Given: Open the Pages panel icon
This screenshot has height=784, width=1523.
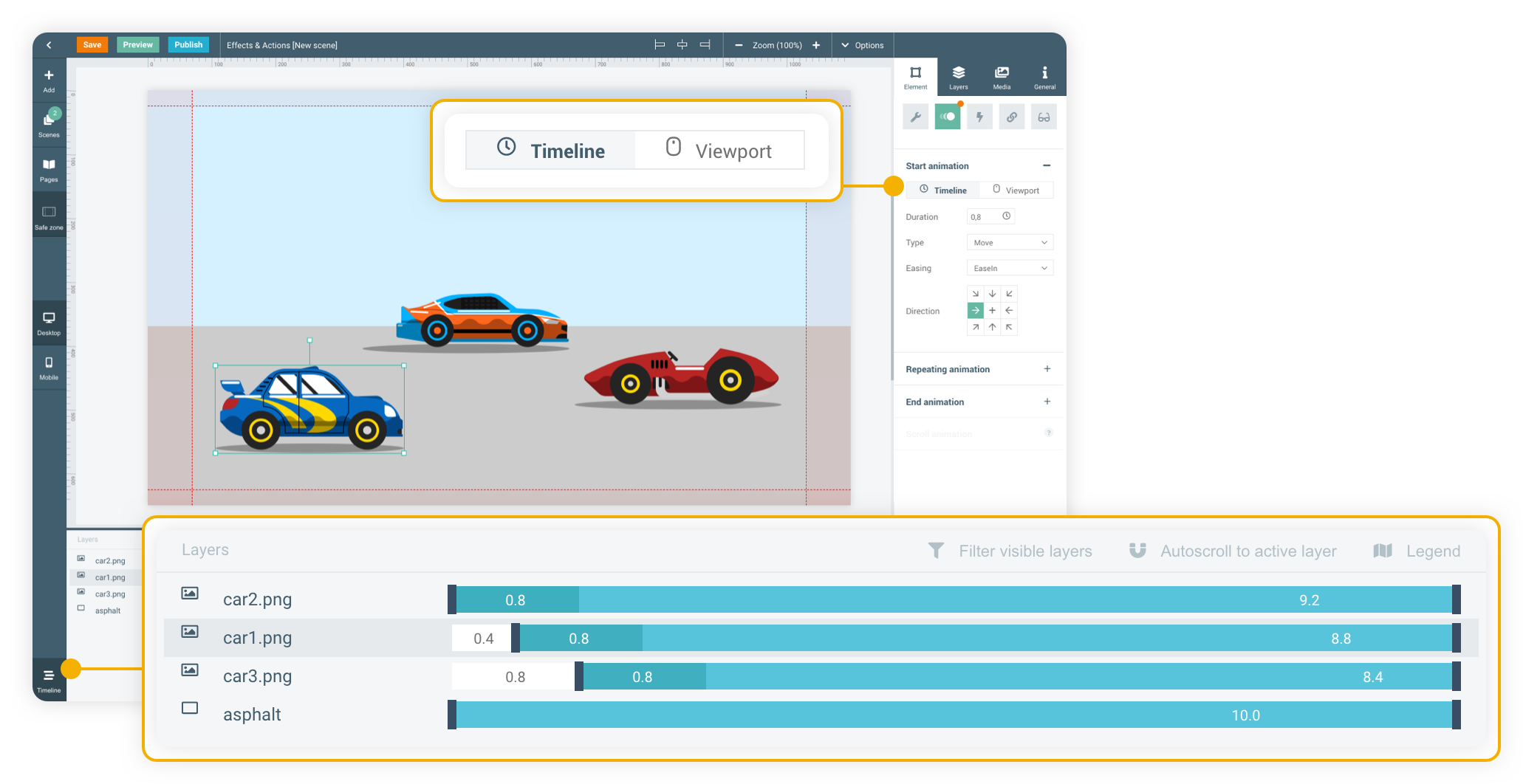Looking at the screenshot, I should 49,168.
